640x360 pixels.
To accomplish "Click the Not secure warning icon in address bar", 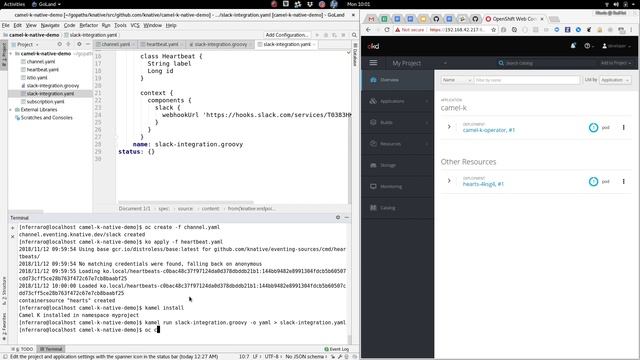I will 397,30.
